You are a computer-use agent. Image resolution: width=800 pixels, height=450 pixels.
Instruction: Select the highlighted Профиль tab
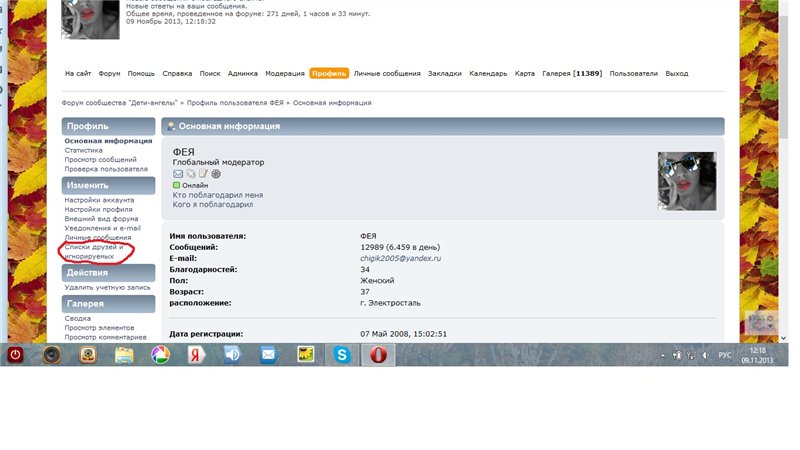(329, 73)
